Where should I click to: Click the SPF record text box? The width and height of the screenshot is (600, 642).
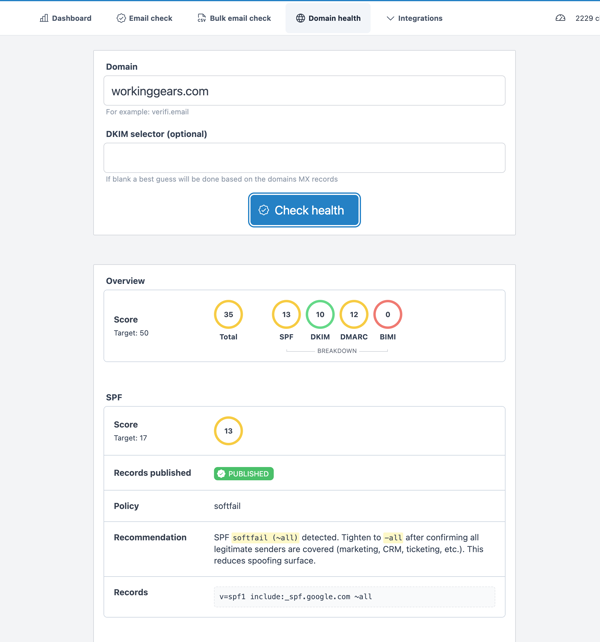coord(354,597)
